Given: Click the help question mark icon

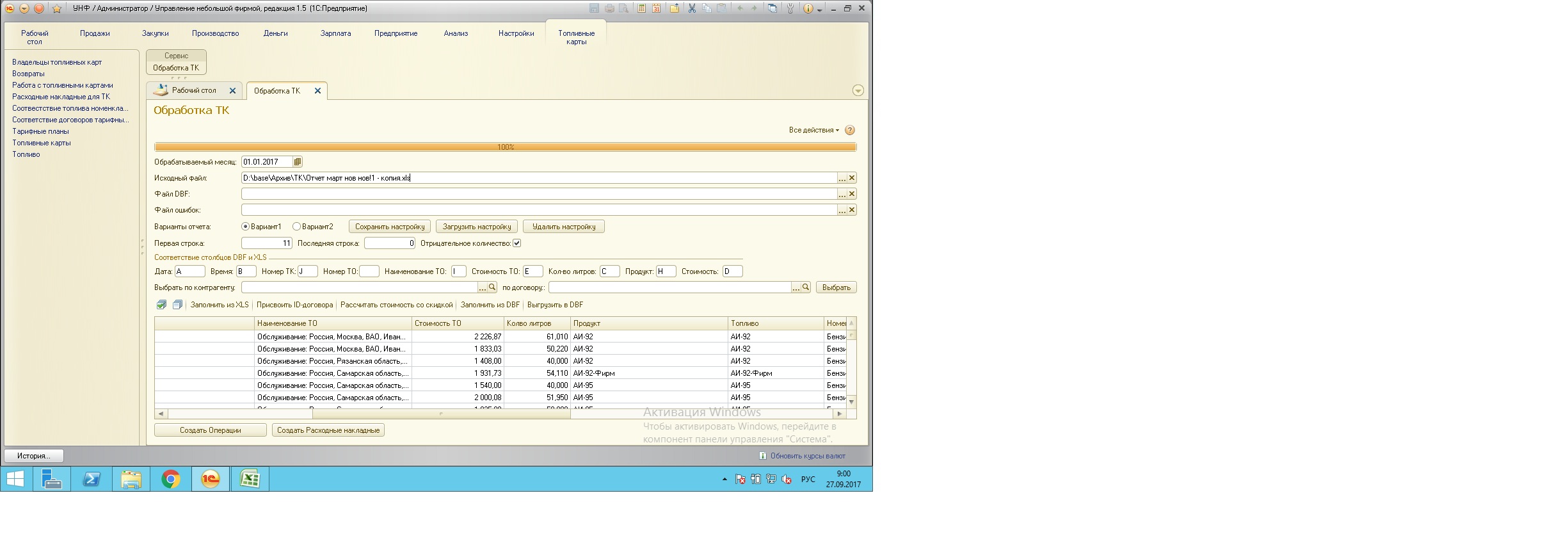Looking at the screenshot, I should click(x=850, y=130).
